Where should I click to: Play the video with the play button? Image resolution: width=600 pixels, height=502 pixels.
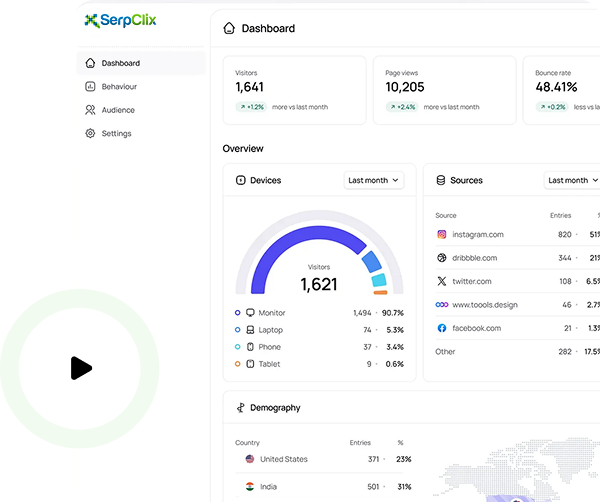(81, 368)
